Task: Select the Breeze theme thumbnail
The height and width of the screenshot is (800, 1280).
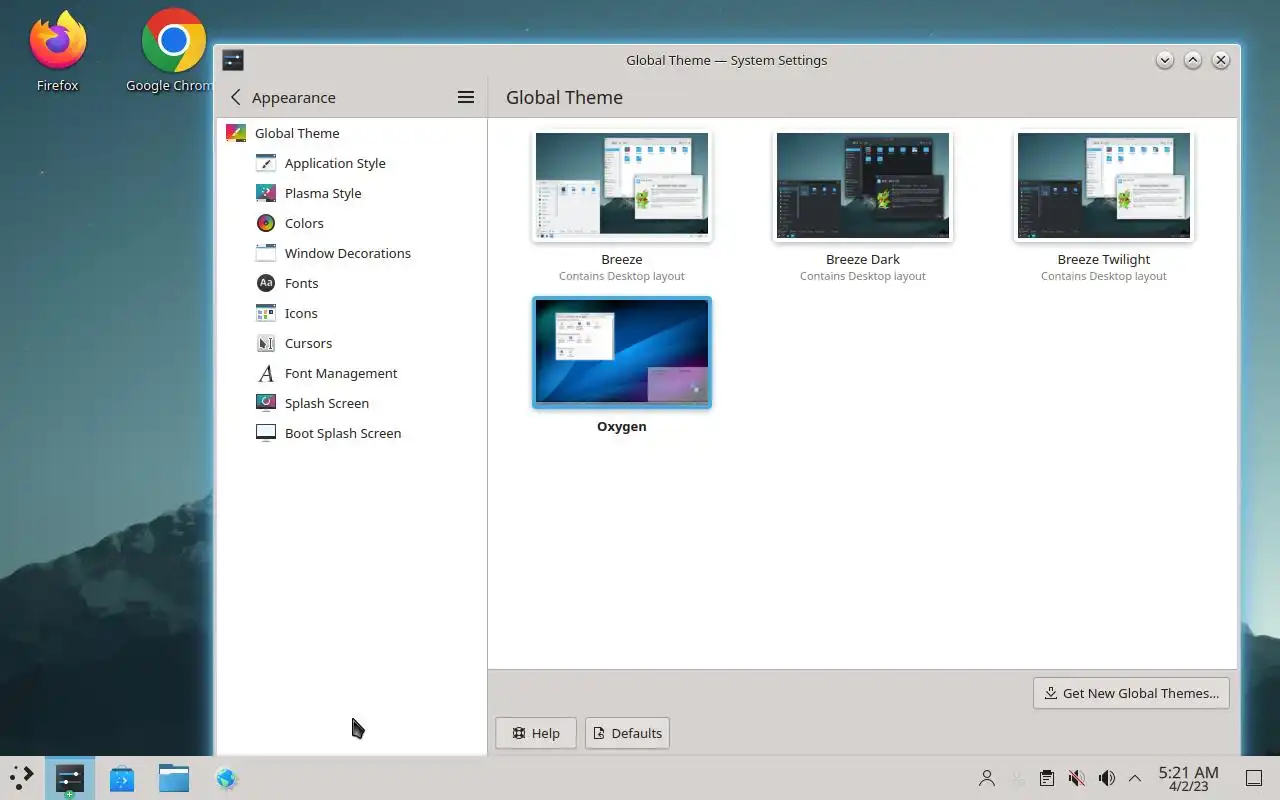Action: pos(622,186)
